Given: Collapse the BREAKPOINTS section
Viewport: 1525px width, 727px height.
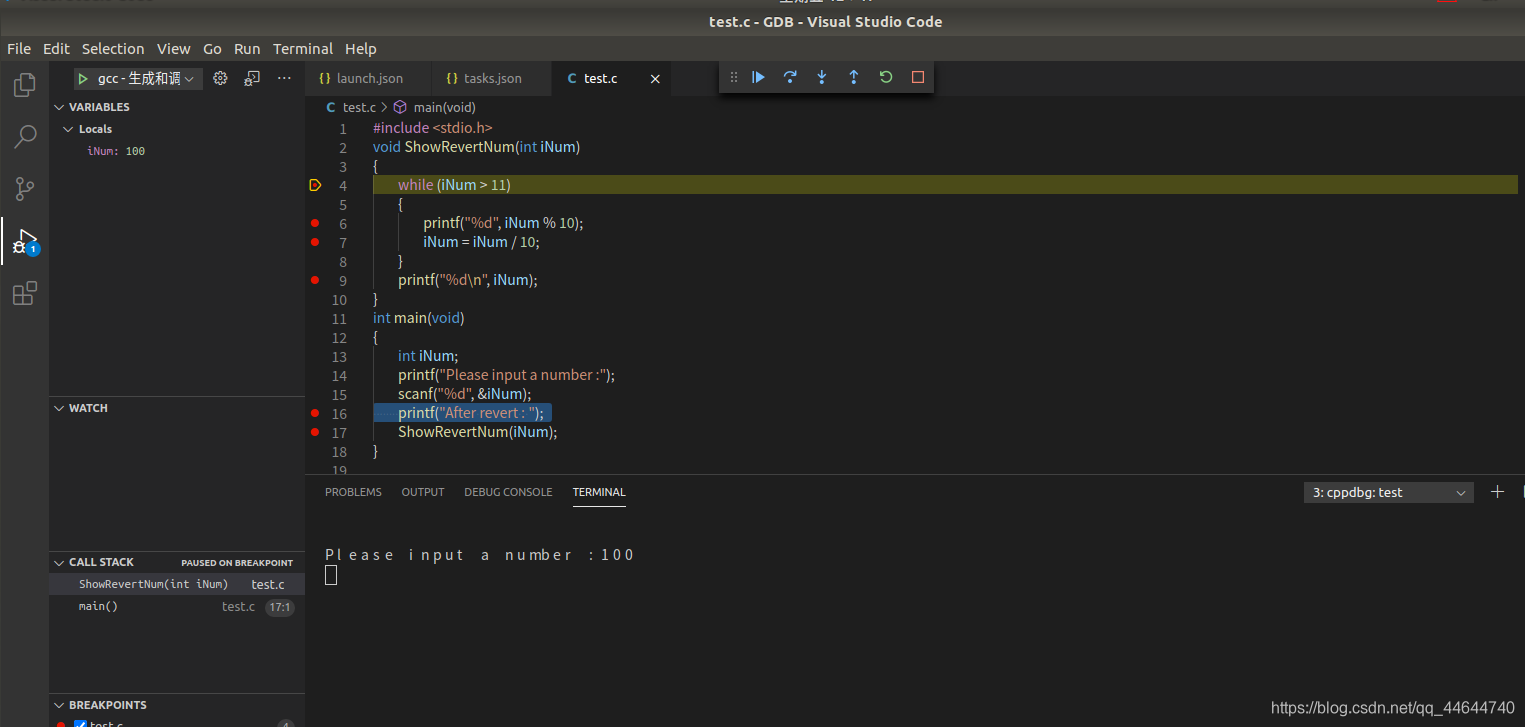Looking at the screenshot, I should click(59, 705).
